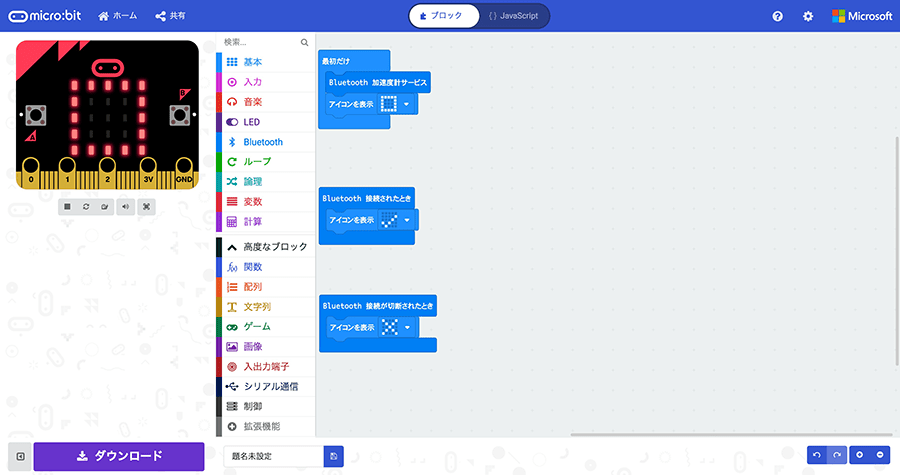
Task: Open the 制御 (Control) category
Action: click(266, 406)
